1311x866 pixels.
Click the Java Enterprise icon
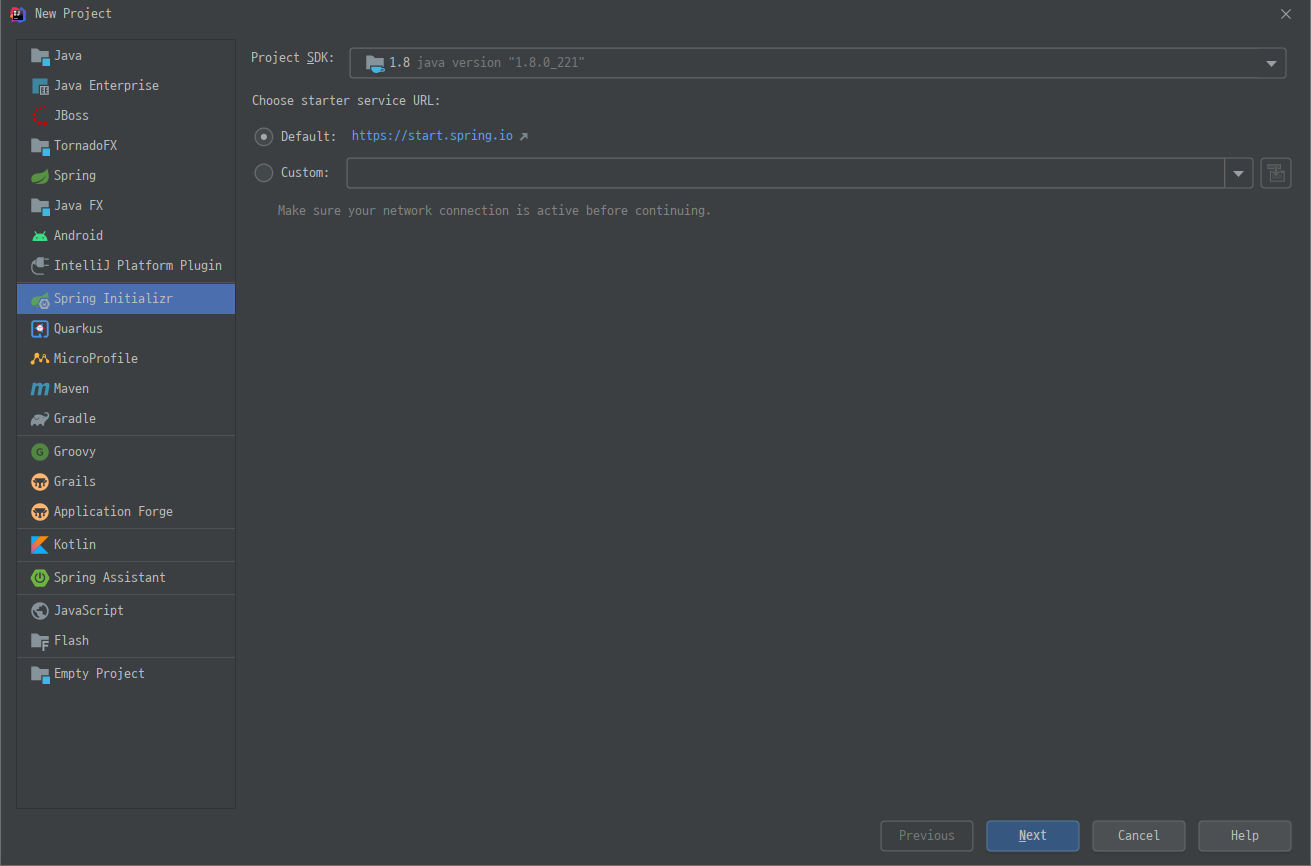(40, 86)
